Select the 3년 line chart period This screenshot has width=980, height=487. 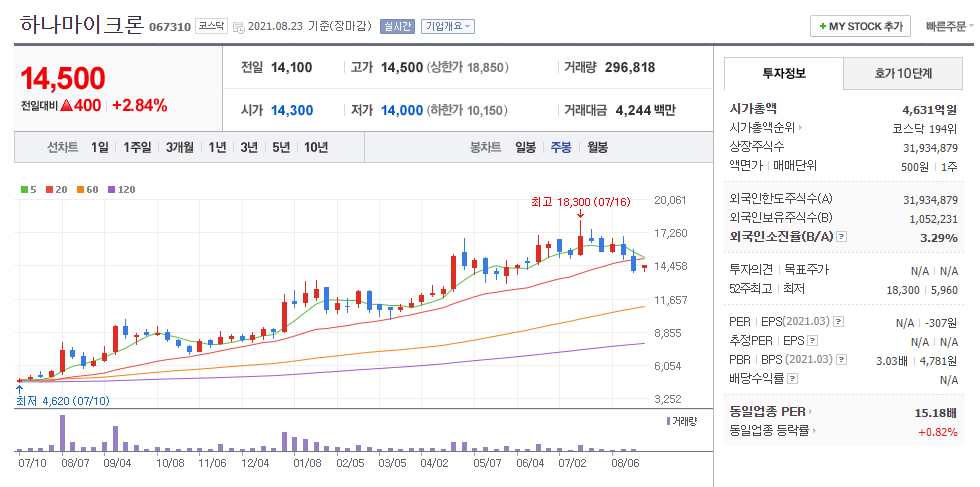[249, 148]
